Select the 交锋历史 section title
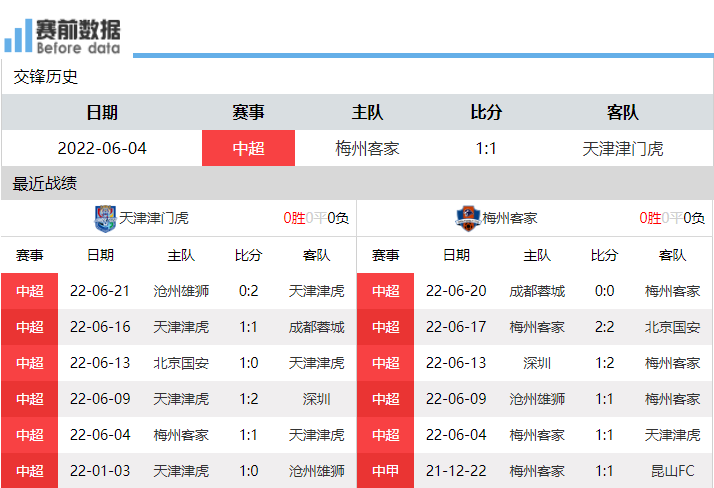Screen dimensions: 714x488 point(46,76)
